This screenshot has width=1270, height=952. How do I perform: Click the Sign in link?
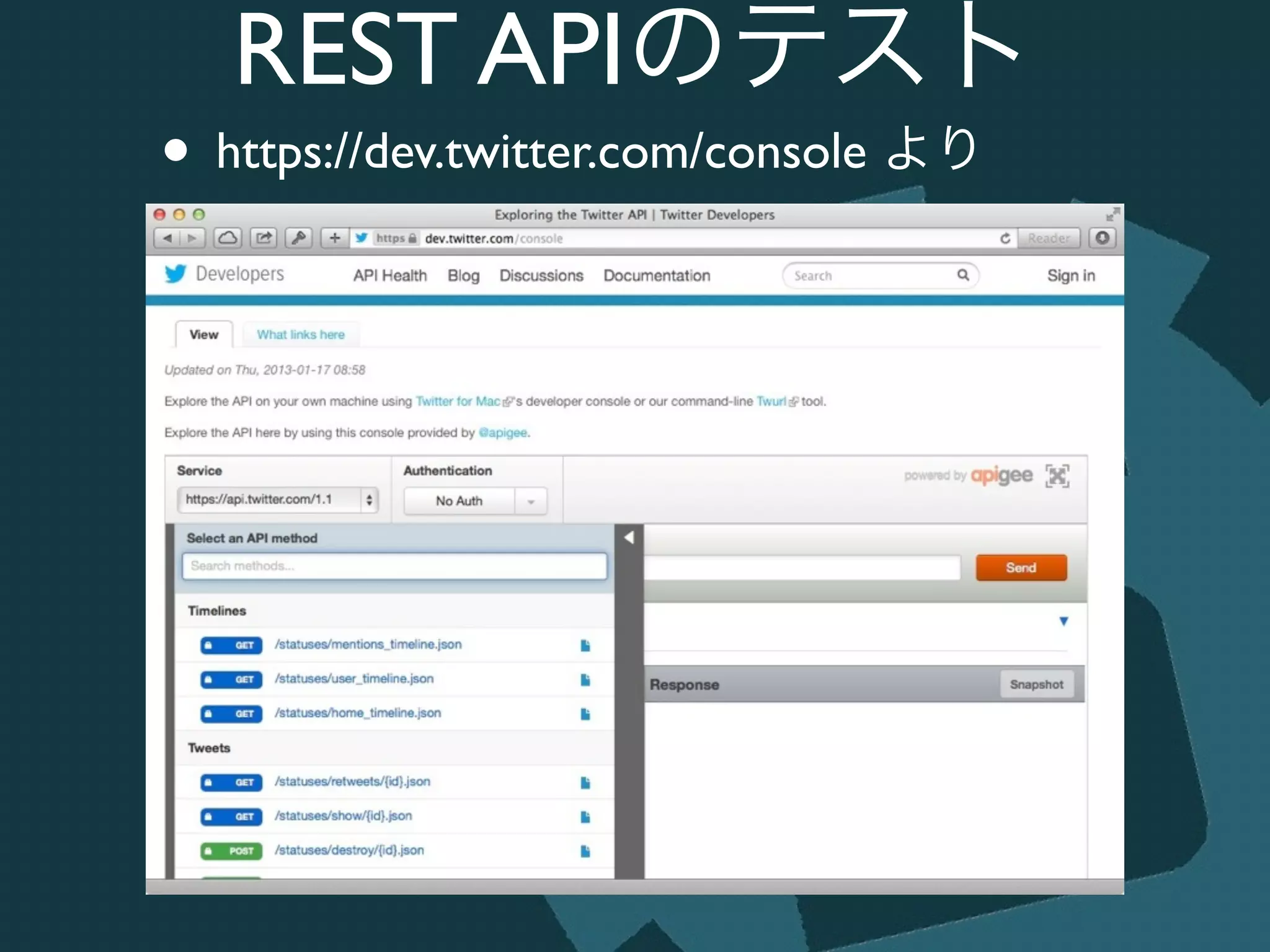tap(1071, 276)
